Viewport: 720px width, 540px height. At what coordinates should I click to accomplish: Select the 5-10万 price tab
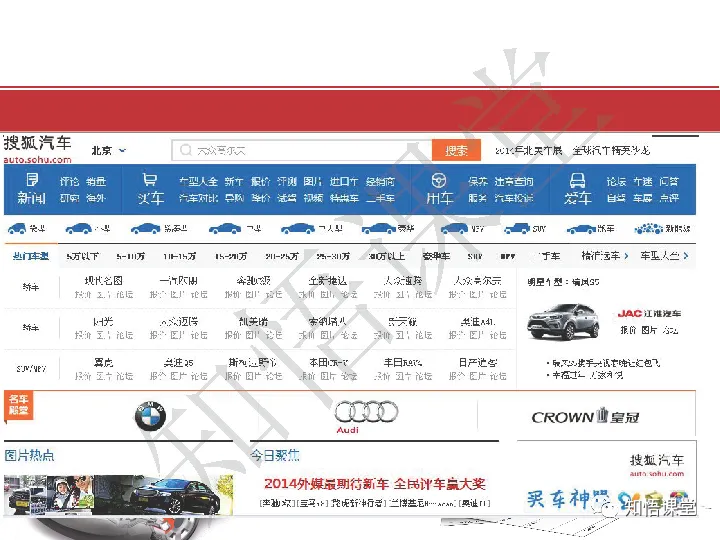130,256
